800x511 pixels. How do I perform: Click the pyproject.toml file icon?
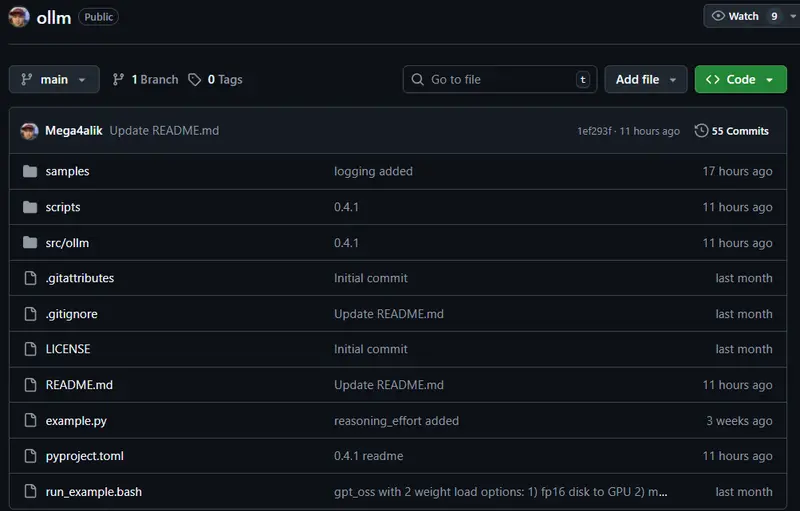[29, 456]
